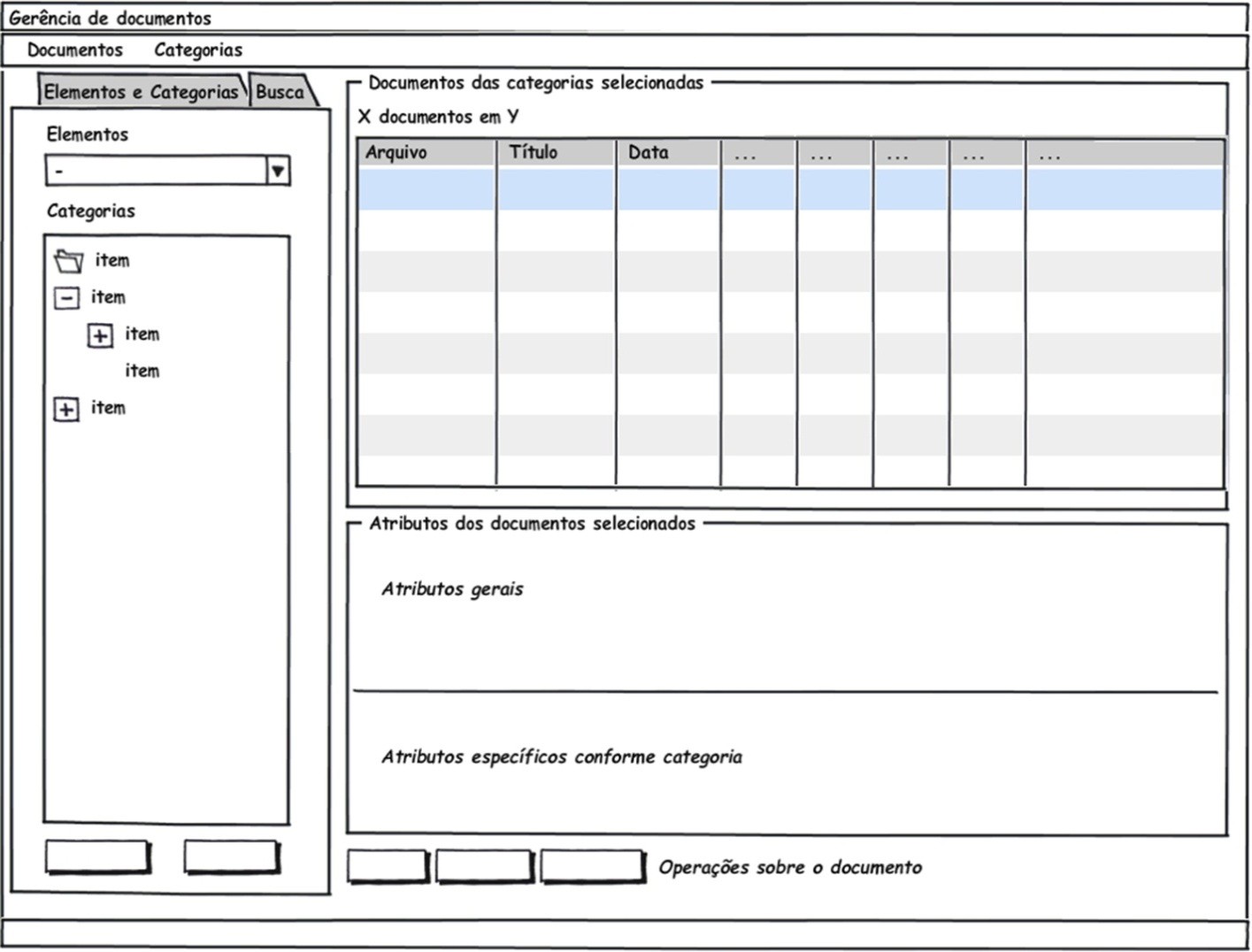Select the highlighted row's Arquivo cell

426,188
